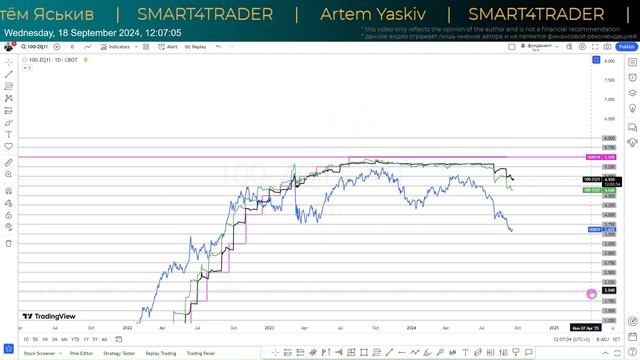Open the calendar panel in right sidebar
The width and height of the screenshot is (640, 360).
[632, 337]
